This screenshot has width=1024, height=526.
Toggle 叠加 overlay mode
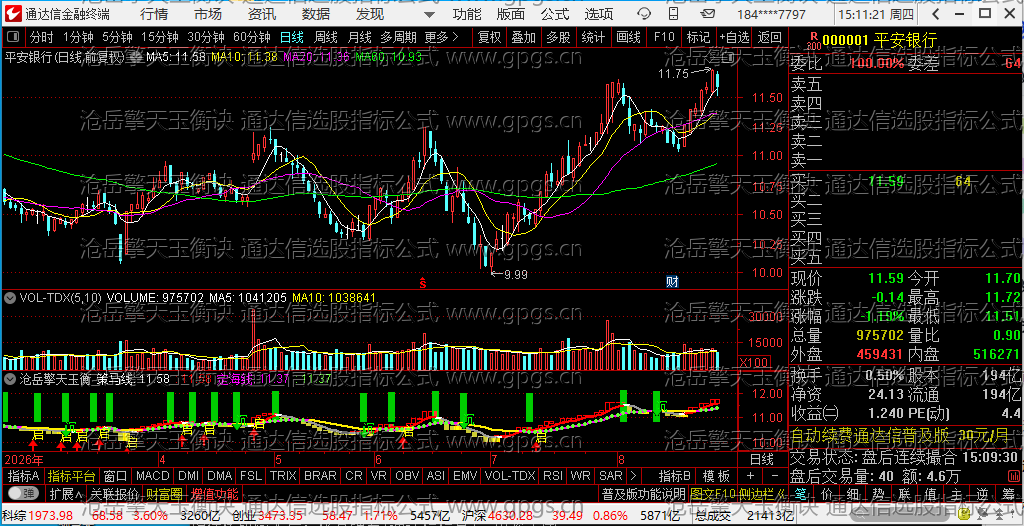523,37
